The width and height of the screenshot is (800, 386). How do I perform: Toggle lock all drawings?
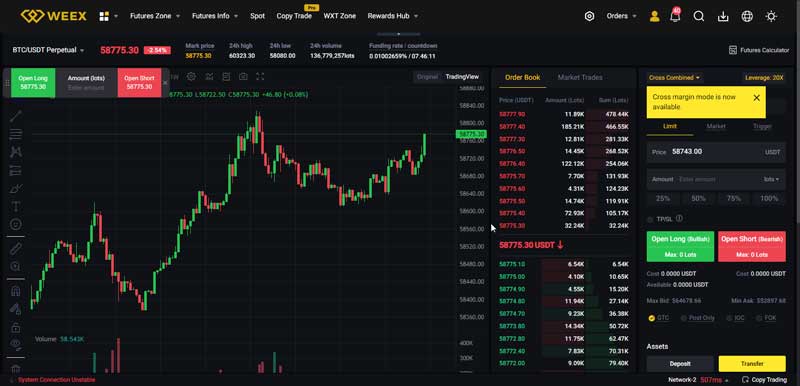pyautogui.click(x=16, y=327)
